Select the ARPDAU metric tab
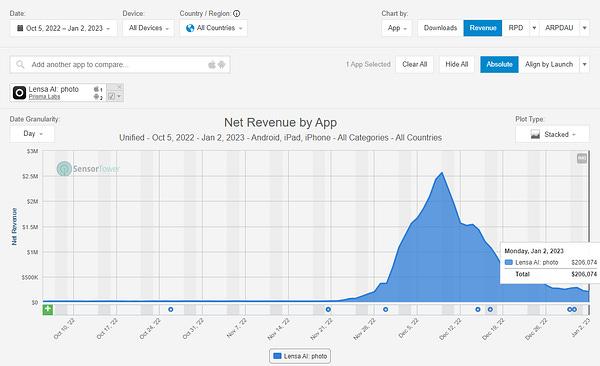Viewport: 600px width, 366px height. [559, 28]
